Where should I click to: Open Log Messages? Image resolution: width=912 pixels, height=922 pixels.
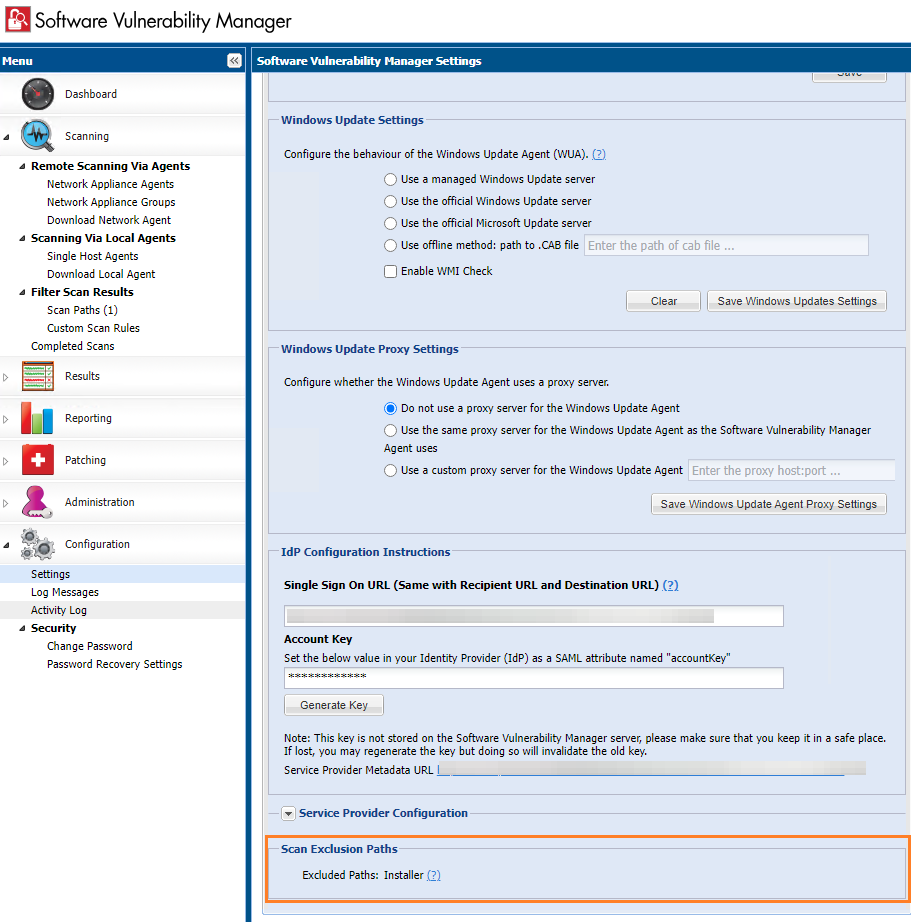tap(65, 592)
